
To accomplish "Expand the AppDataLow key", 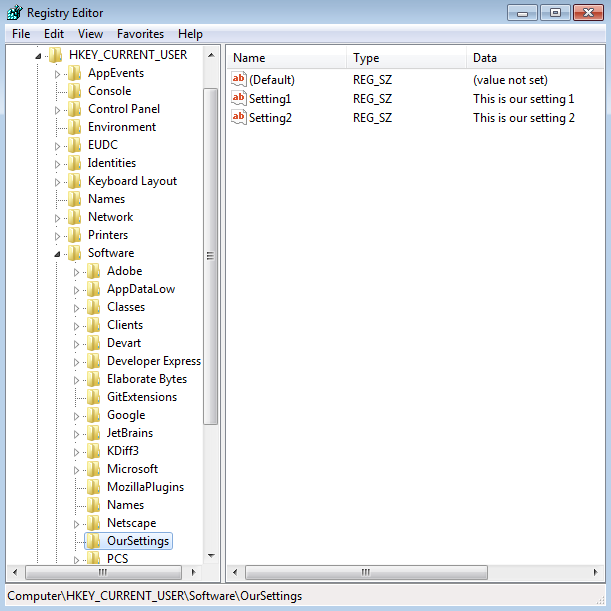I will point(76,290).
